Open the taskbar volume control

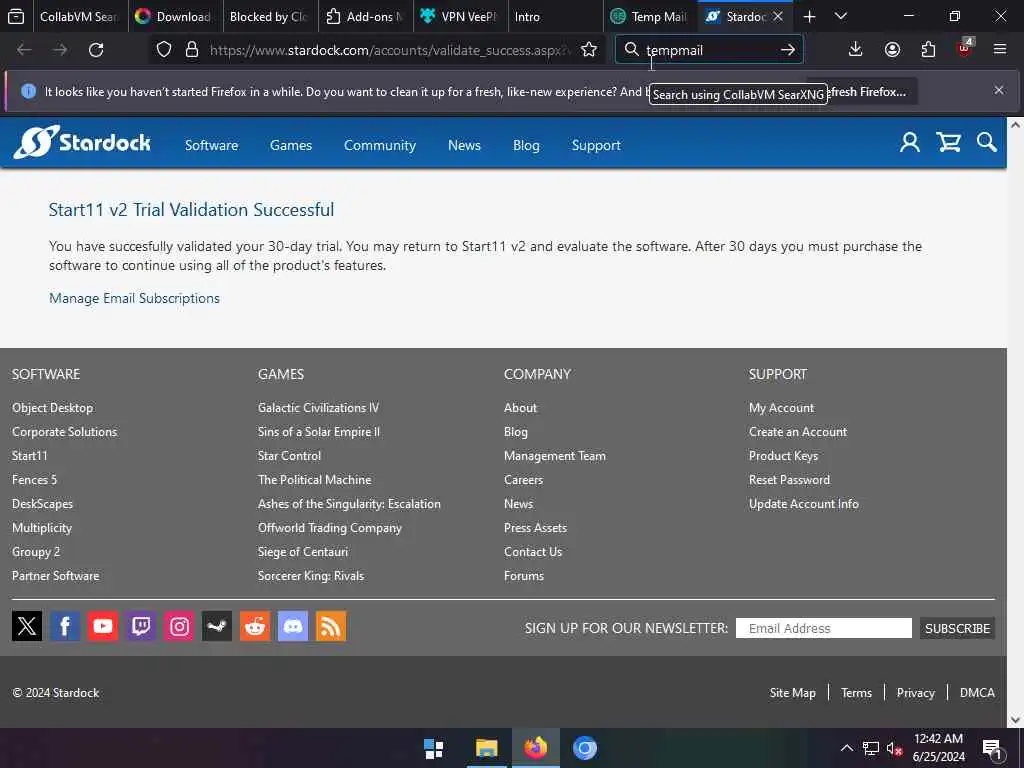click(894, 748)
